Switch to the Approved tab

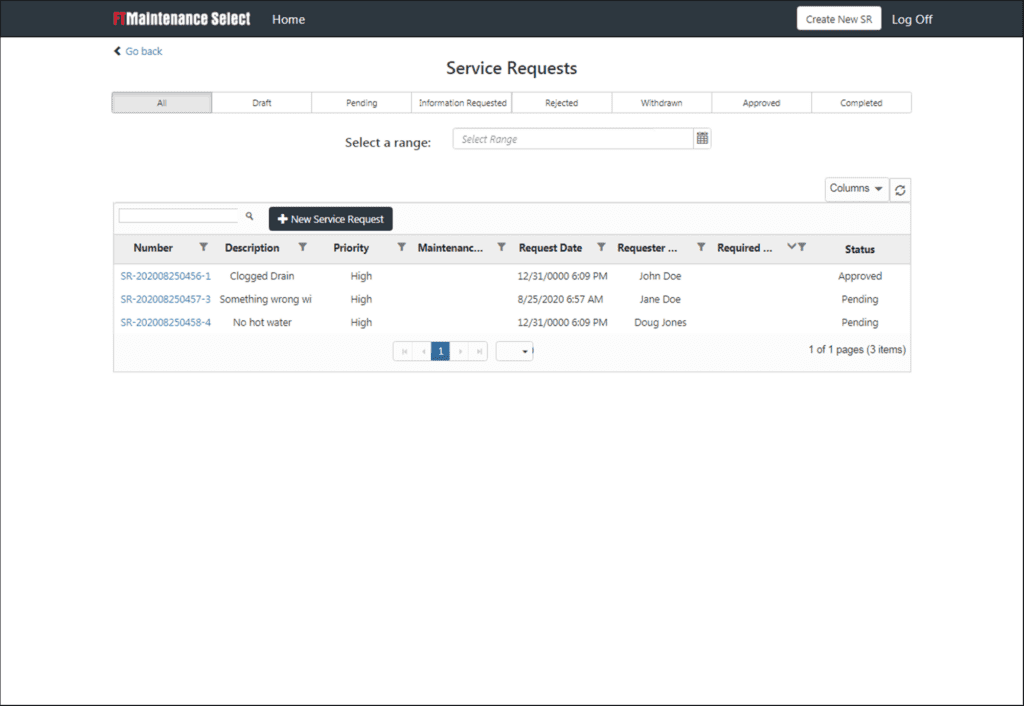pyautogui.click(x=761, y=103)
